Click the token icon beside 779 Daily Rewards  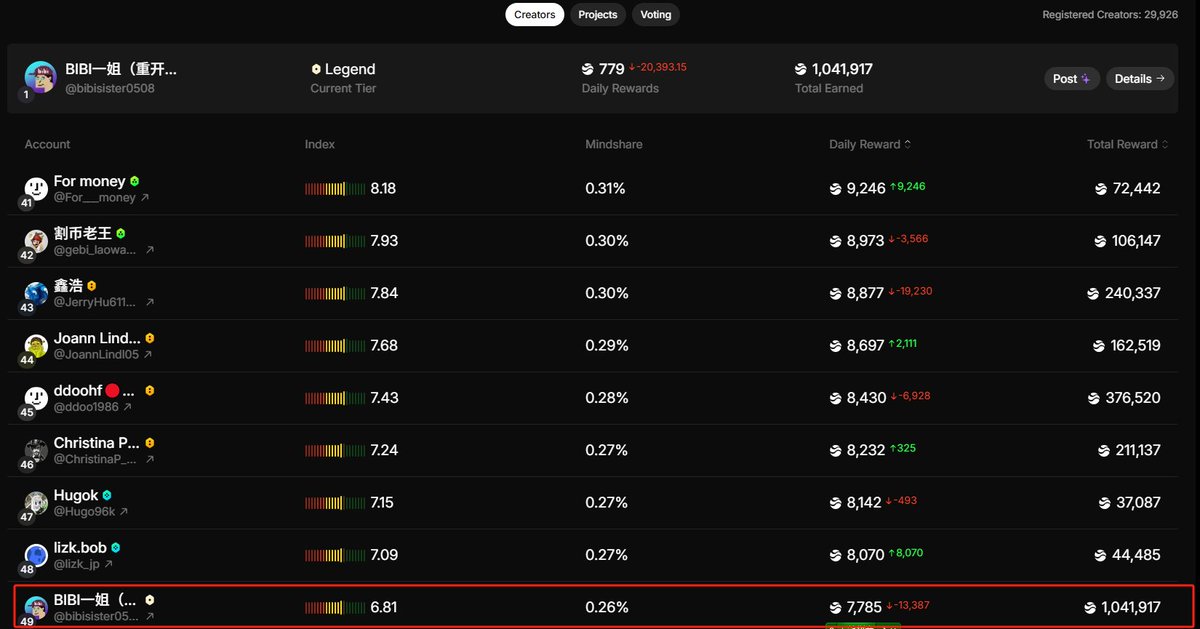[588, 69]
